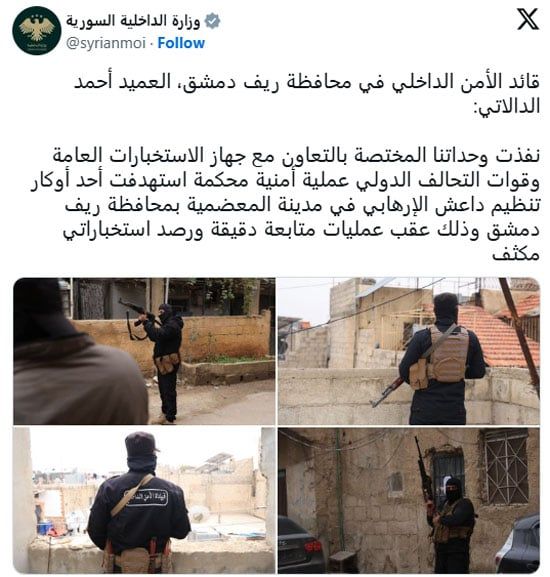Click the Arabic back patch on the officer's jacket
The height and width of the screenshot is (577, 550).
pos(146,497)
